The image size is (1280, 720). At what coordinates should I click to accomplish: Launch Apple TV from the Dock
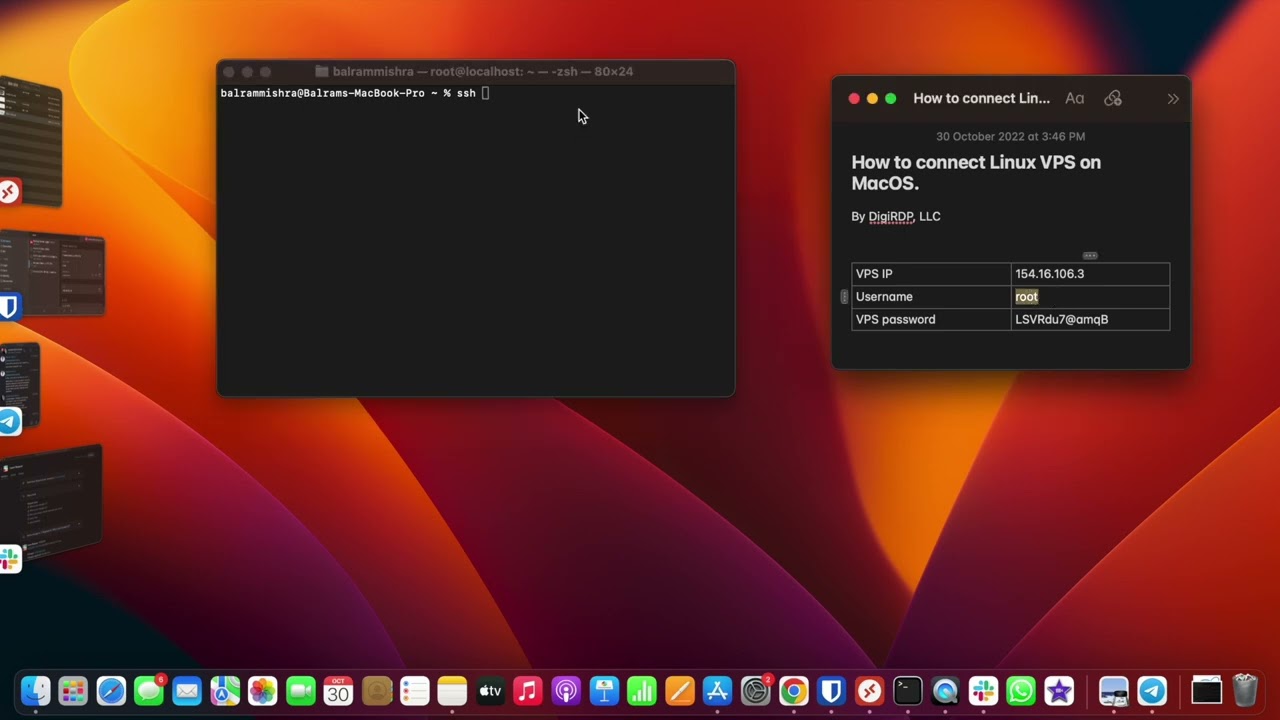click(x=490, y=691)
